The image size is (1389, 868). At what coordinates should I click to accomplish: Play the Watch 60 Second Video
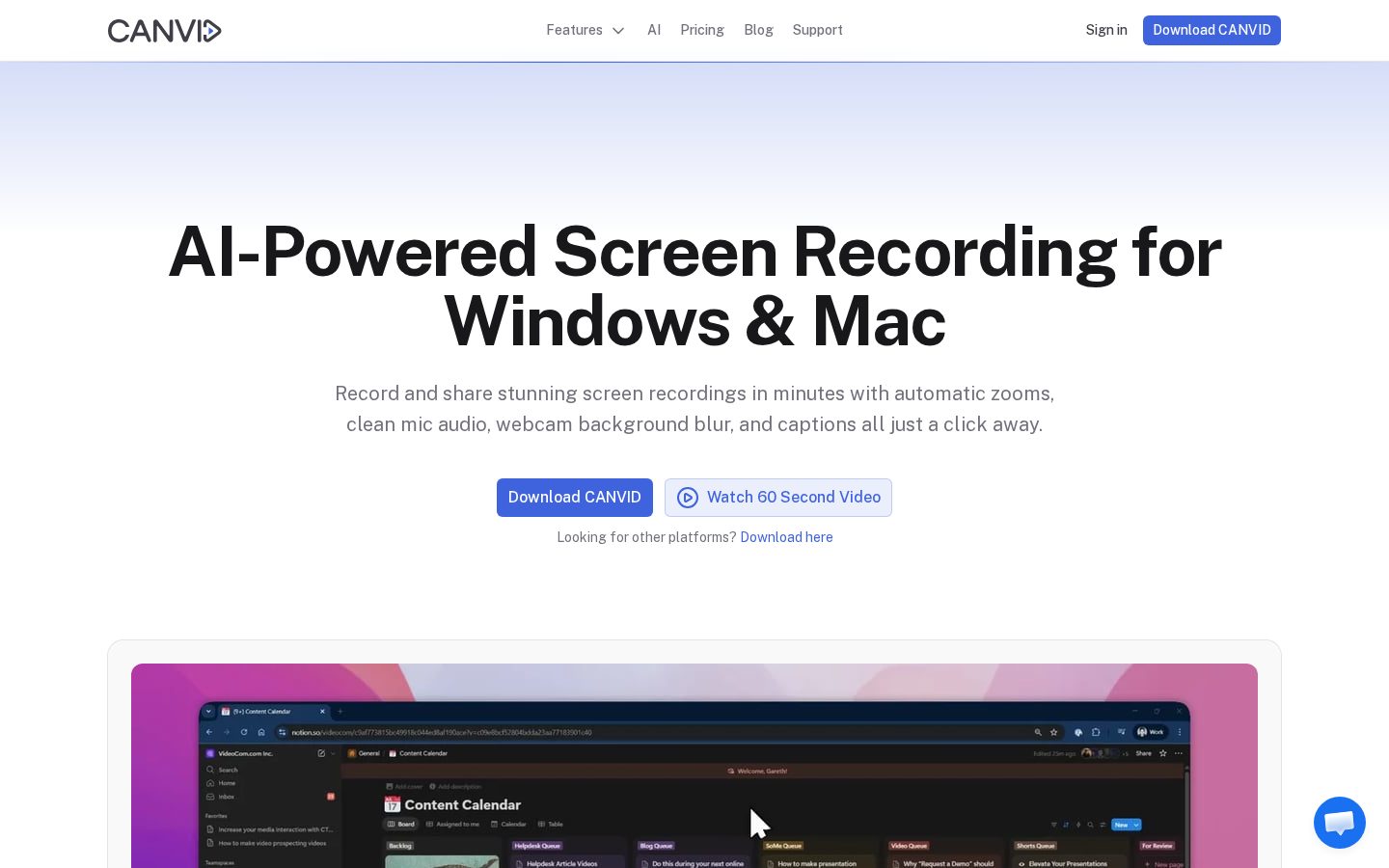point(778,498)
